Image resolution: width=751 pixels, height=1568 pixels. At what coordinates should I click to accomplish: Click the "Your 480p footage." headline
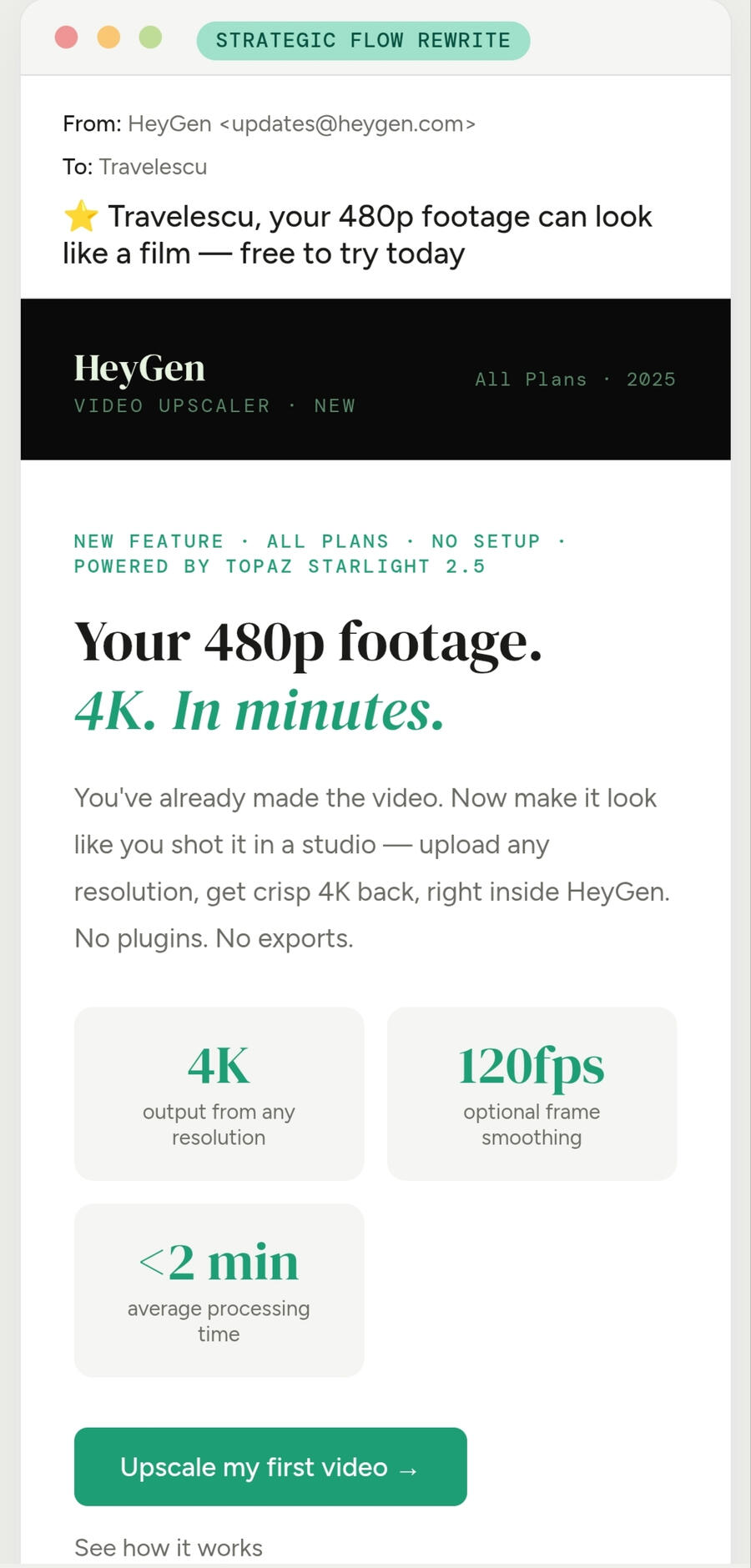tap(308, 641)
